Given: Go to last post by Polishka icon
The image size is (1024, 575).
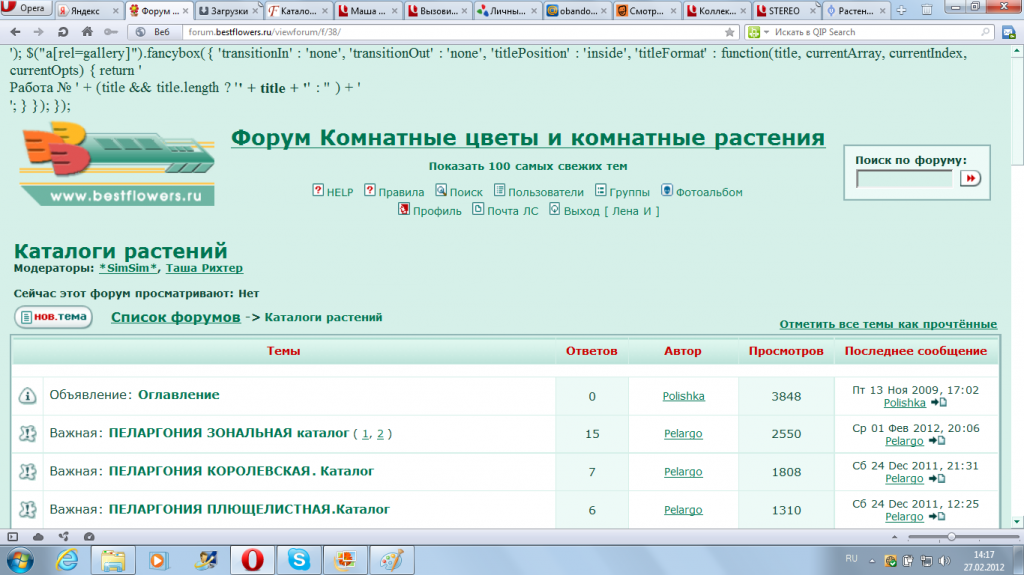Looking at the screenshot, I should point(938,403).
